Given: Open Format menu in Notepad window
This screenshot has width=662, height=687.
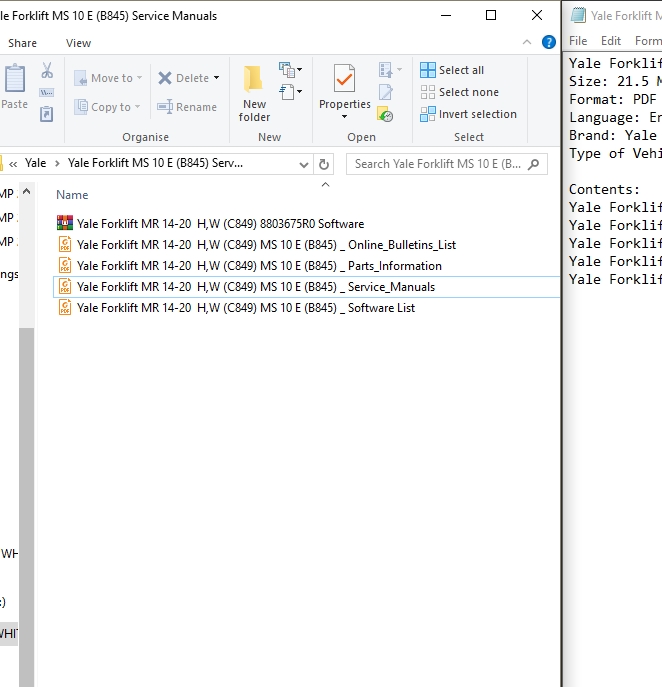Looking at the screenshot, I should click(x=648, y=41).
